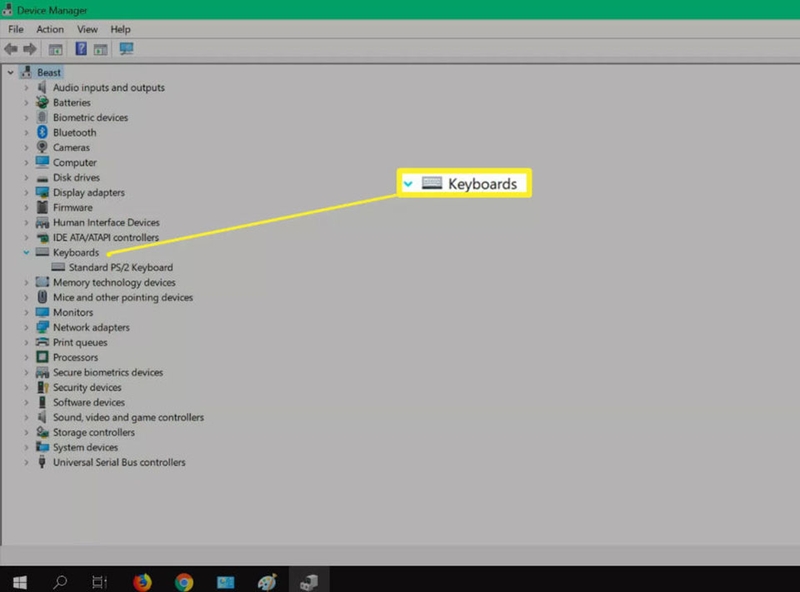Viewport: 800px width, 592px height.
Task: Launch Google Chrome from the taskbar
Action: (184, 582)
